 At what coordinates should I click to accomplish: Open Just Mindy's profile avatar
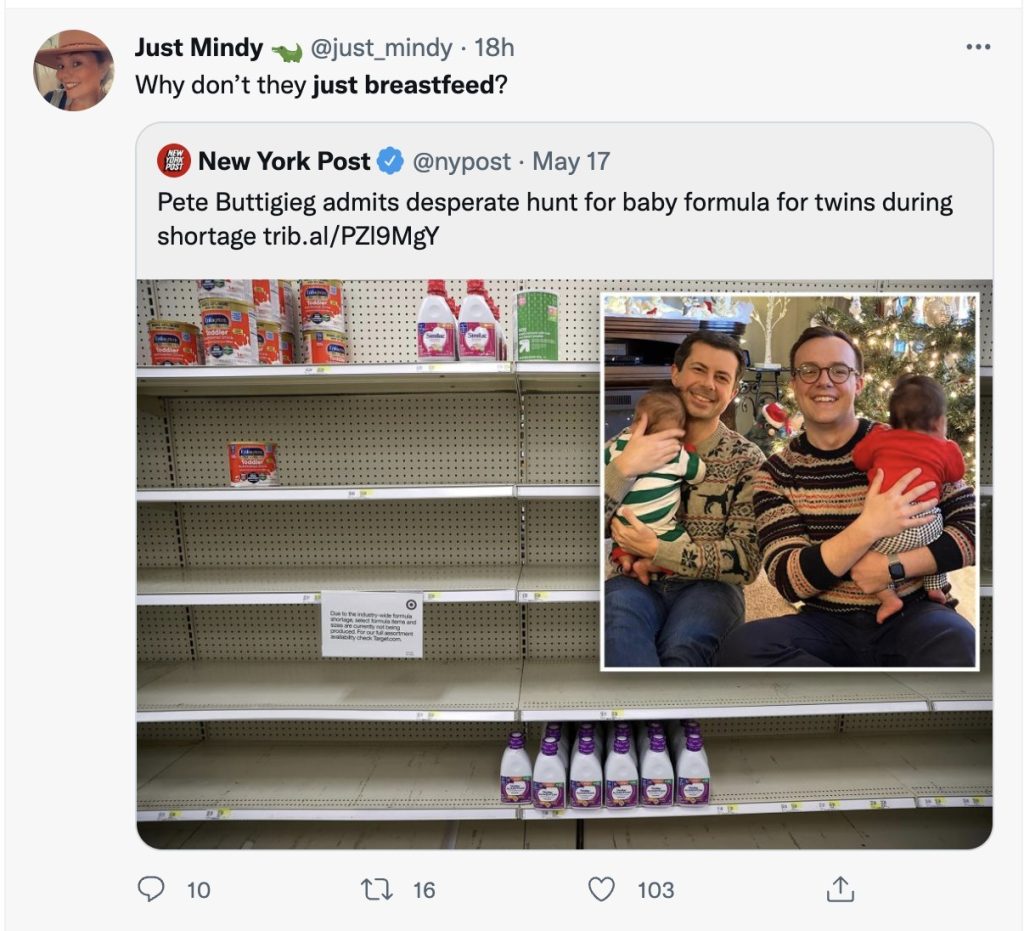[x=74, y=70]
